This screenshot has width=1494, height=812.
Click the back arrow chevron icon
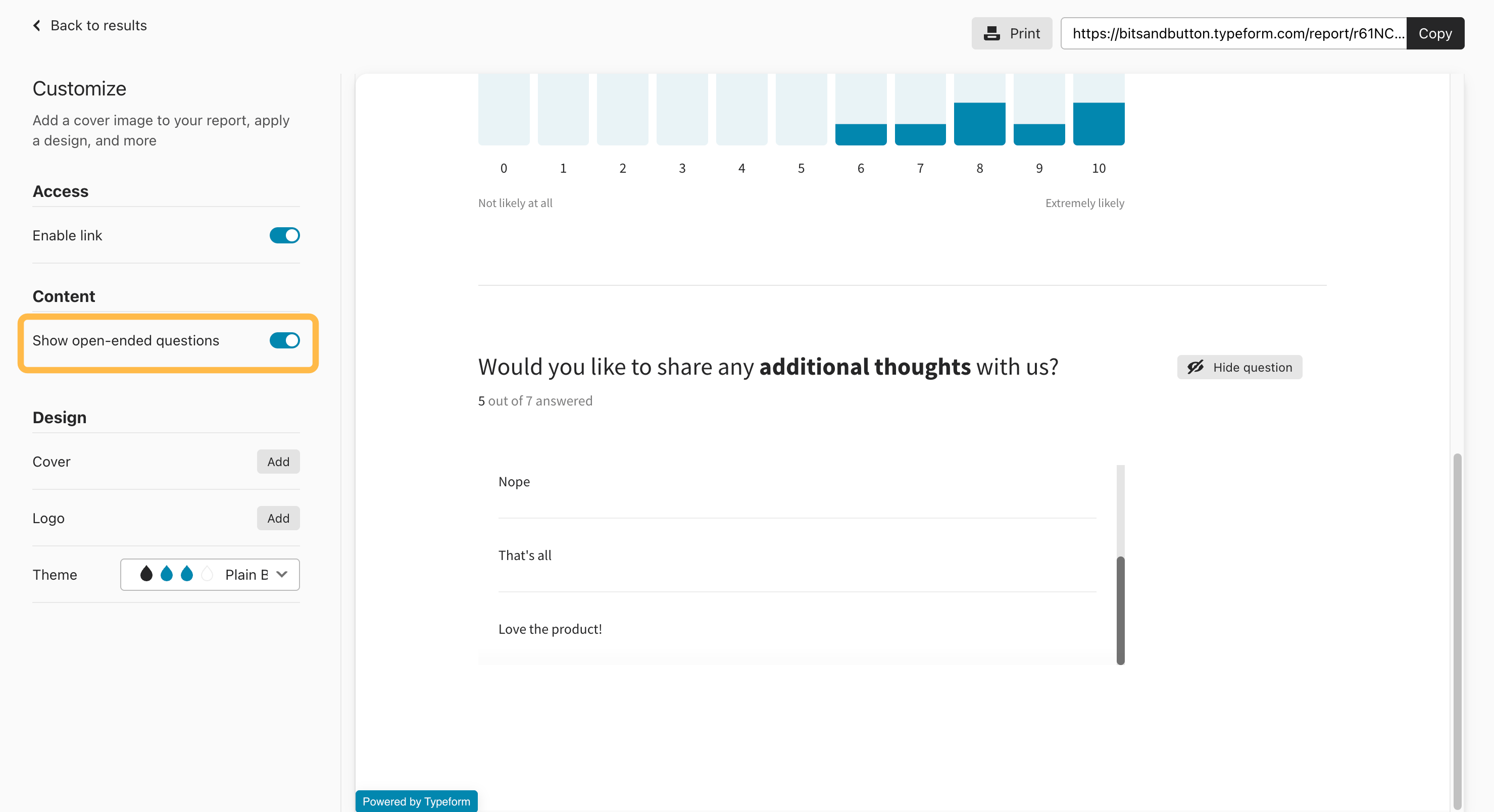point(37,26)
